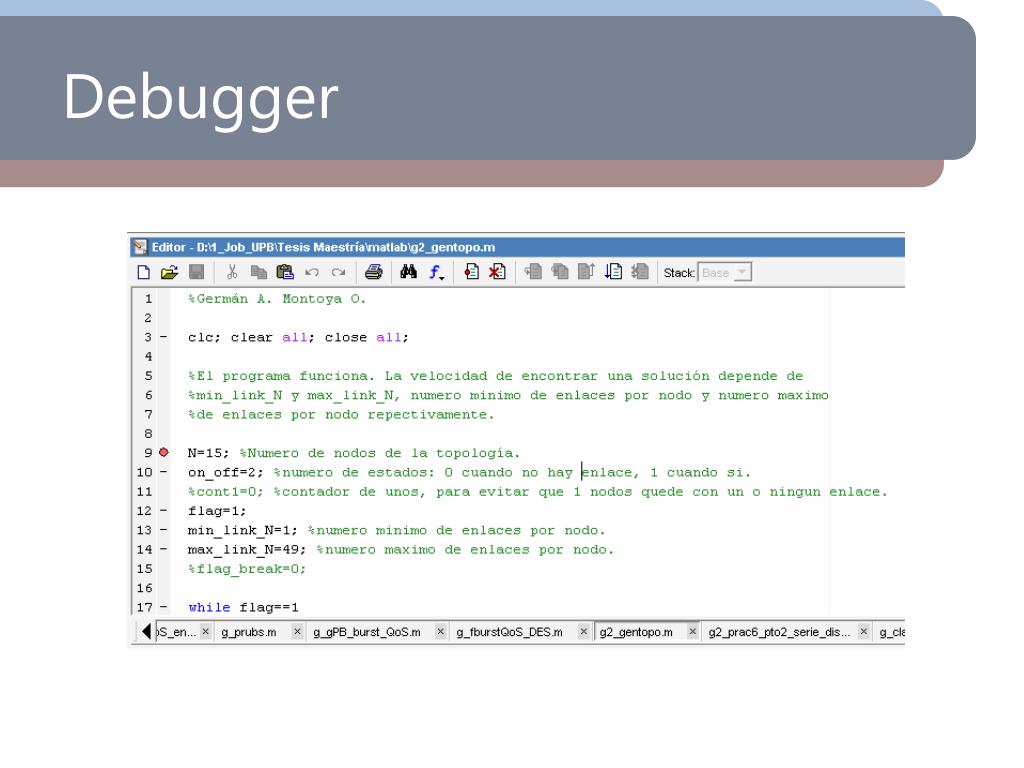Create a new M-file with the blank page icon

point(143,272)
